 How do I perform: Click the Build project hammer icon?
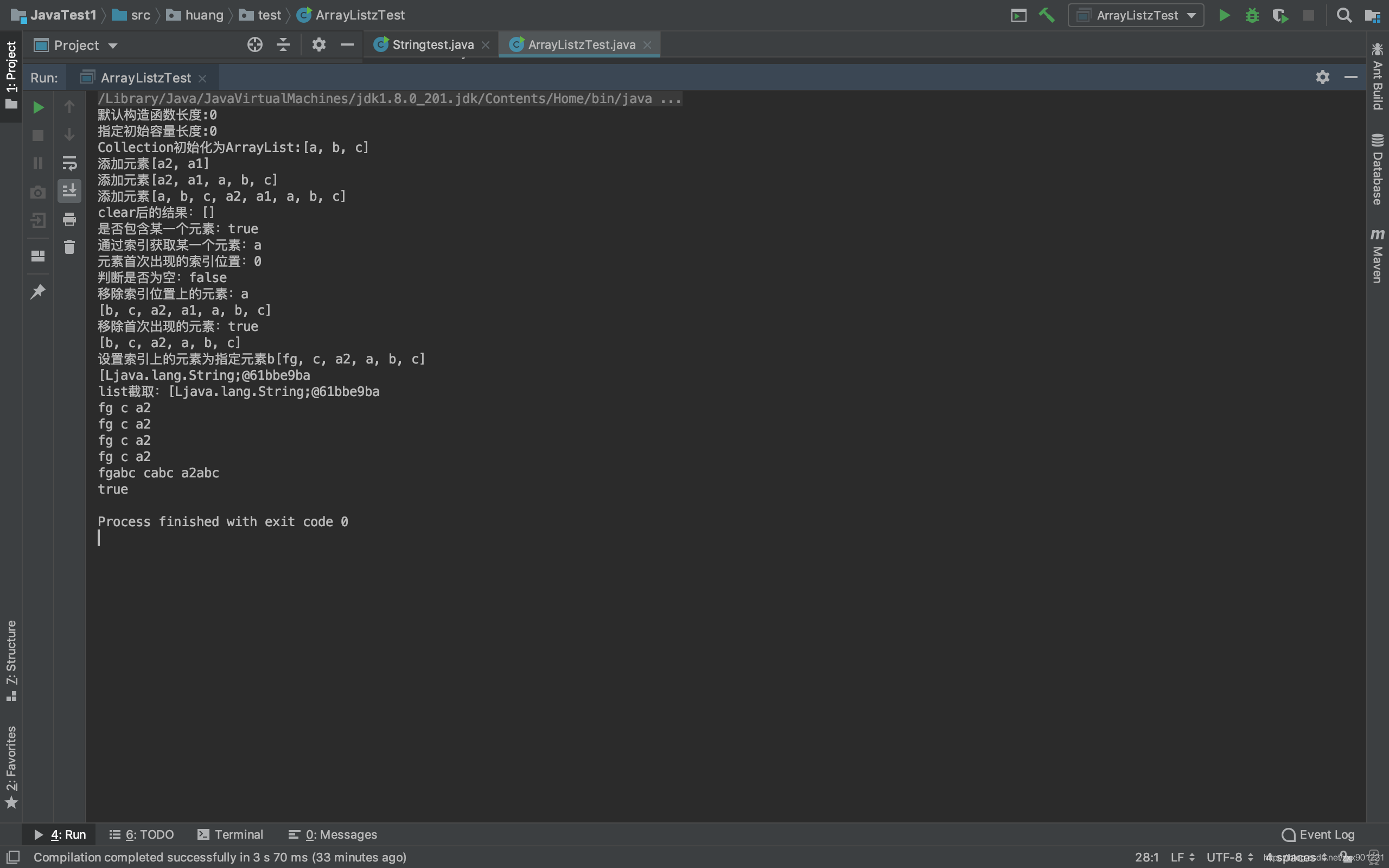click(1046, 16)
